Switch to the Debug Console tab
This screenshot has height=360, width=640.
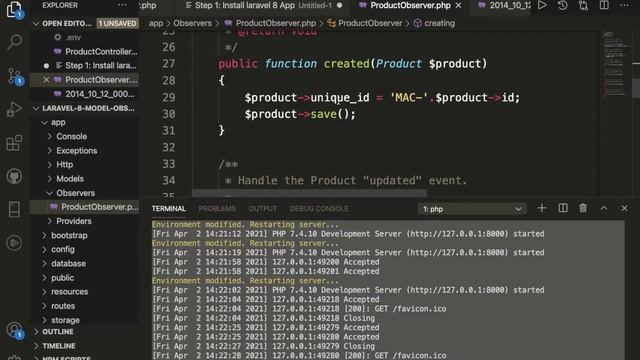click(x=319, y=209)
